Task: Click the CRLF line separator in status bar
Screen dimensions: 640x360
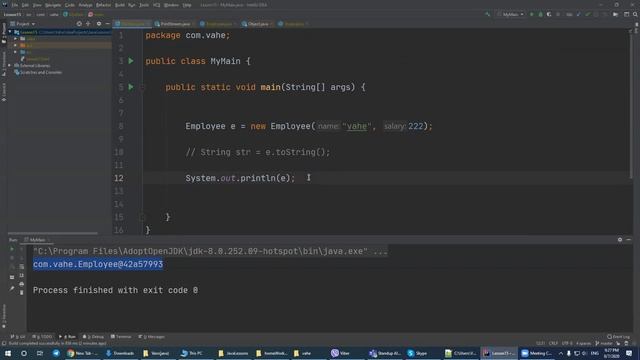Action: [553, 343]
